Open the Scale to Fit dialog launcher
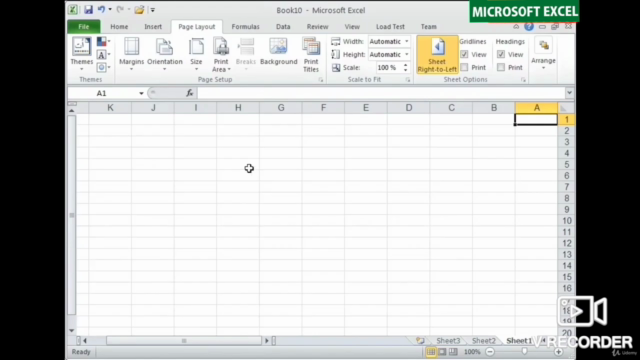This screenshot has width=640, height=360. click(408, 80)
